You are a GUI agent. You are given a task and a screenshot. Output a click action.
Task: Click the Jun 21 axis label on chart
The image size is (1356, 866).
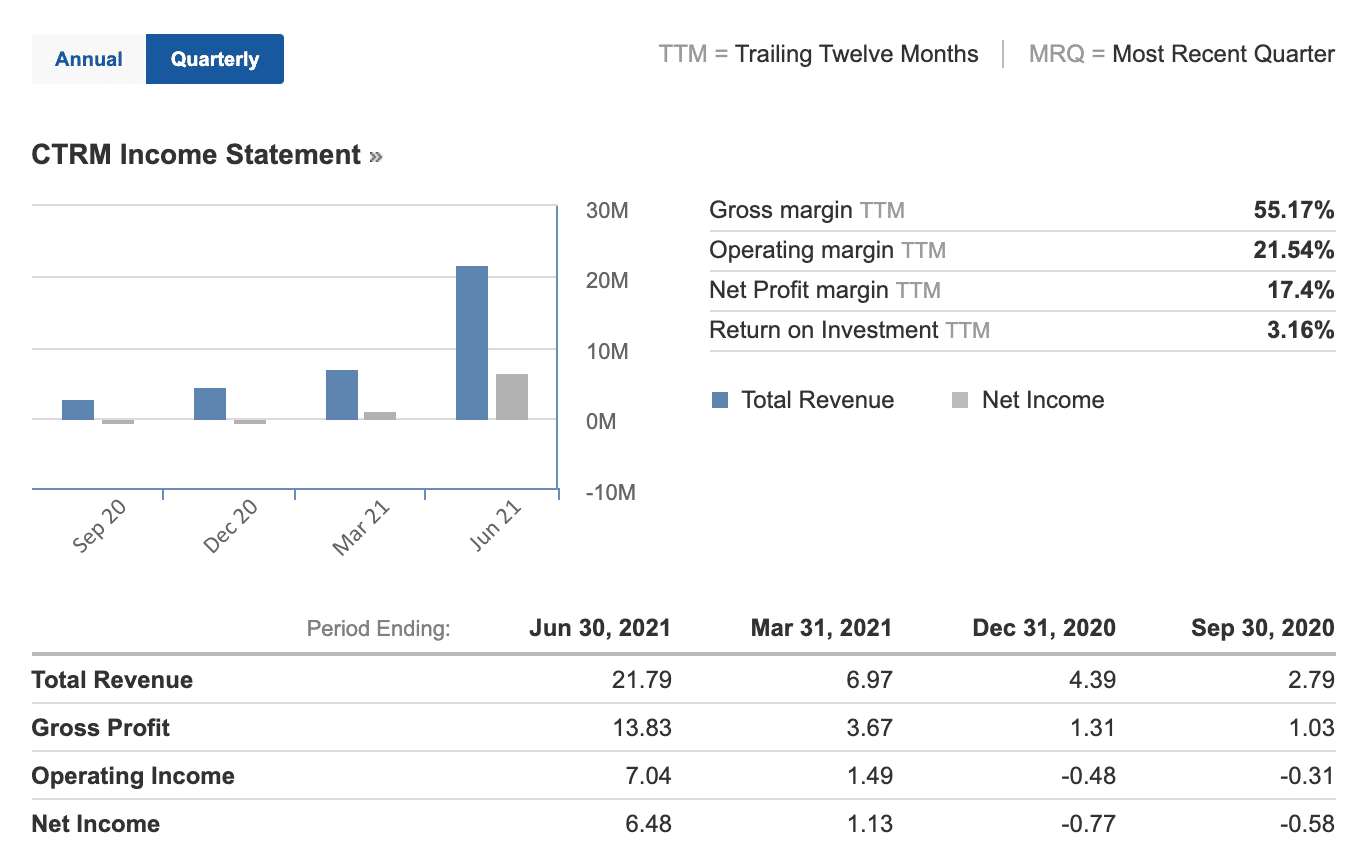[x=497, y=524]
